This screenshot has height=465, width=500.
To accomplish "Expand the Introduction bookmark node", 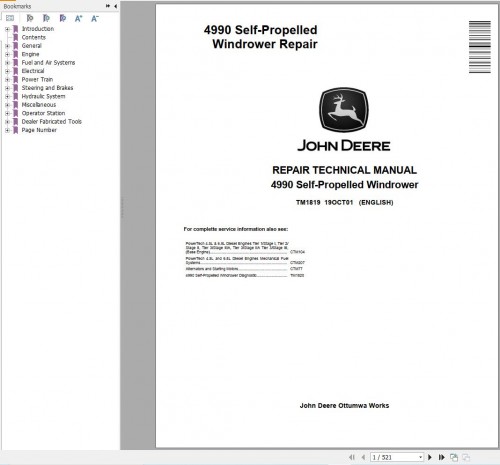I will point(7,29).
